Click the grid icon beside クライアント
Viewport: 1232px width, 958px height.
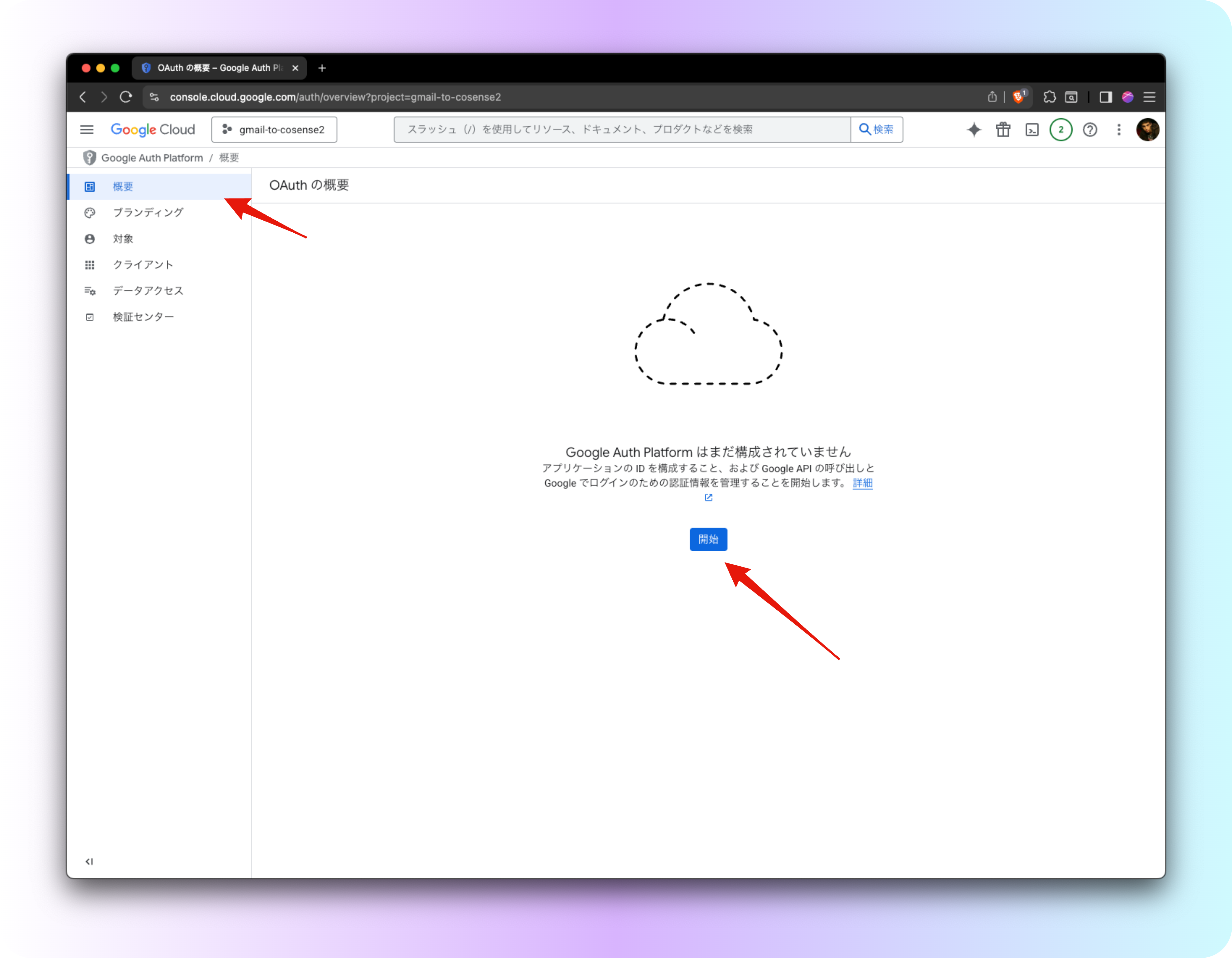pos(90,265)
